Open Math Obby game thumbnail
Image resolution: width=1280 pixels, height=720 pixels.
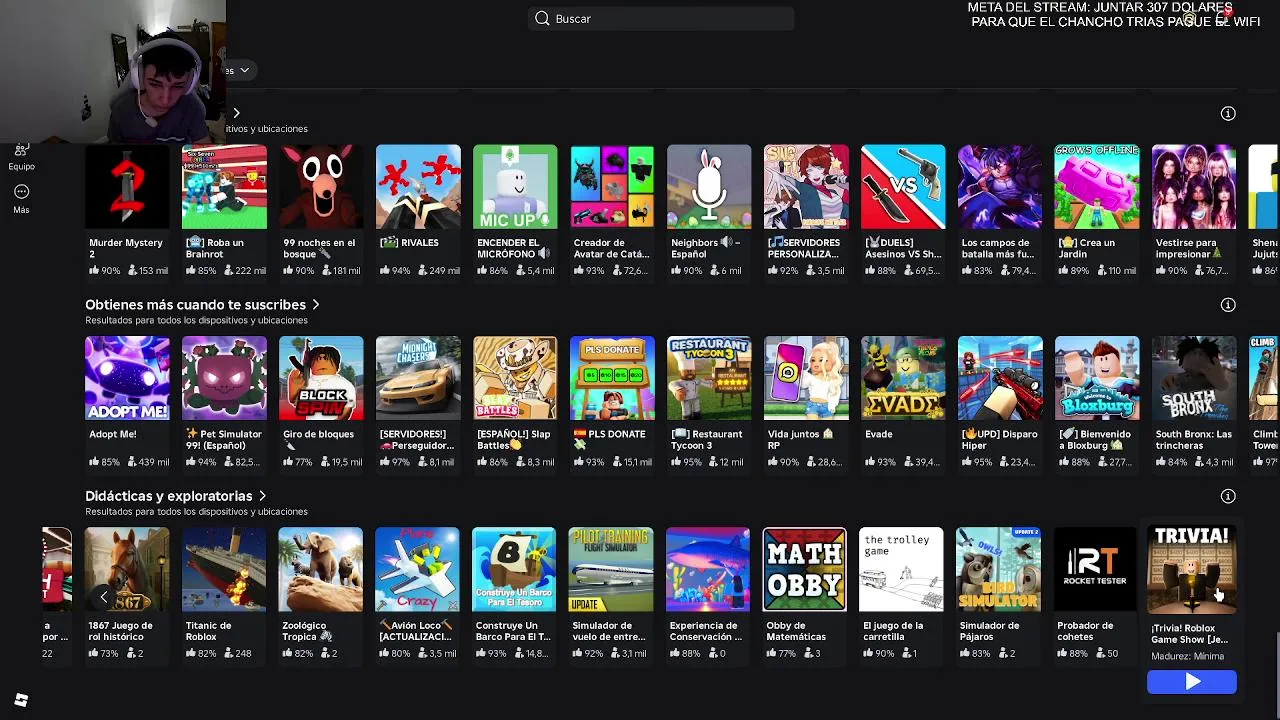805,569
